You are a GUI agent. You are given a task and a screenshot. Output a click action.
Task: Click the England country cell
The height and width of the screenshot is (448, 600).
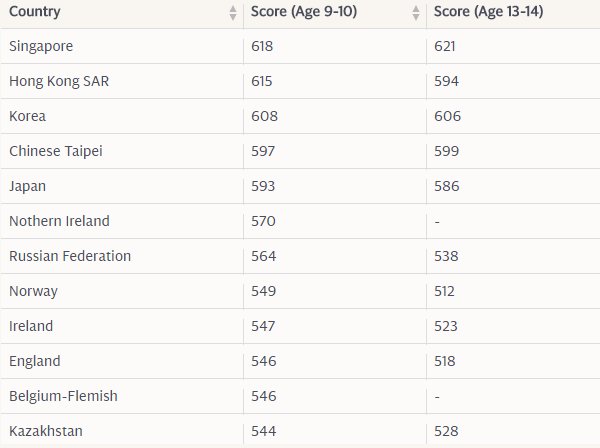coord(34,361)
